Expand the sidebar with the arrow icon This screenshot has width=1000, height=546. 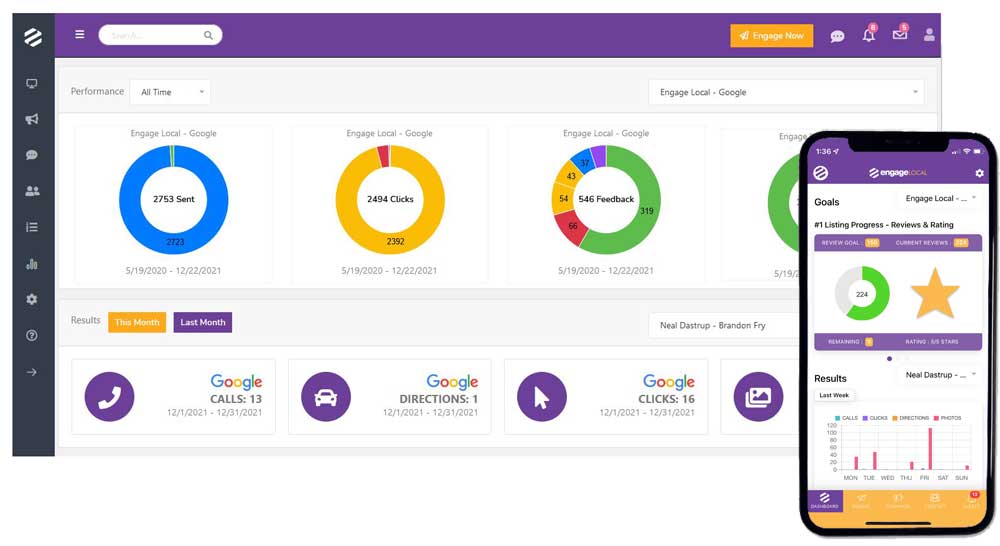point(32,372)
